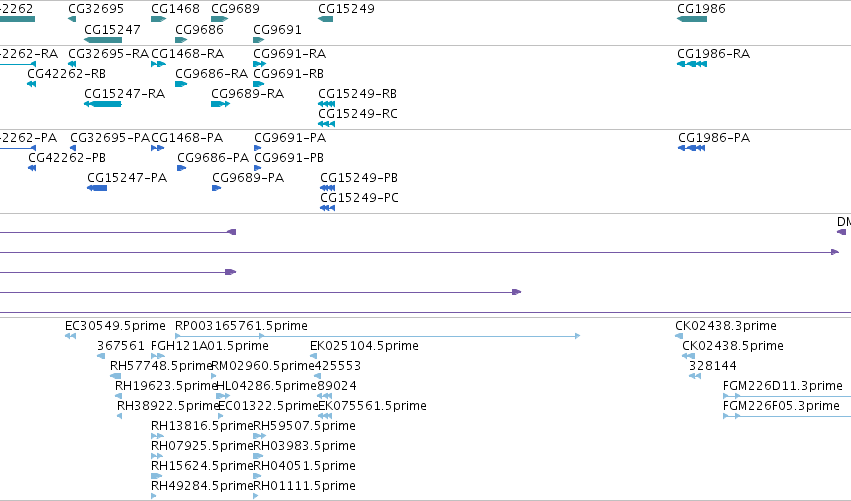851x501 pixels.
Task: Select EST EC30549.5prime
Action: click(x=115, y=326)
